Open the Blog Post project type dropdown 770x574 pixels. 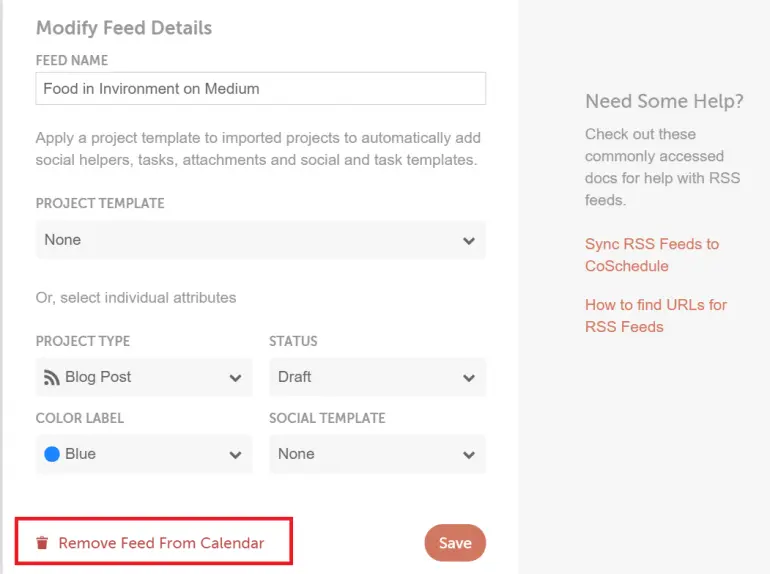[144, 377]
